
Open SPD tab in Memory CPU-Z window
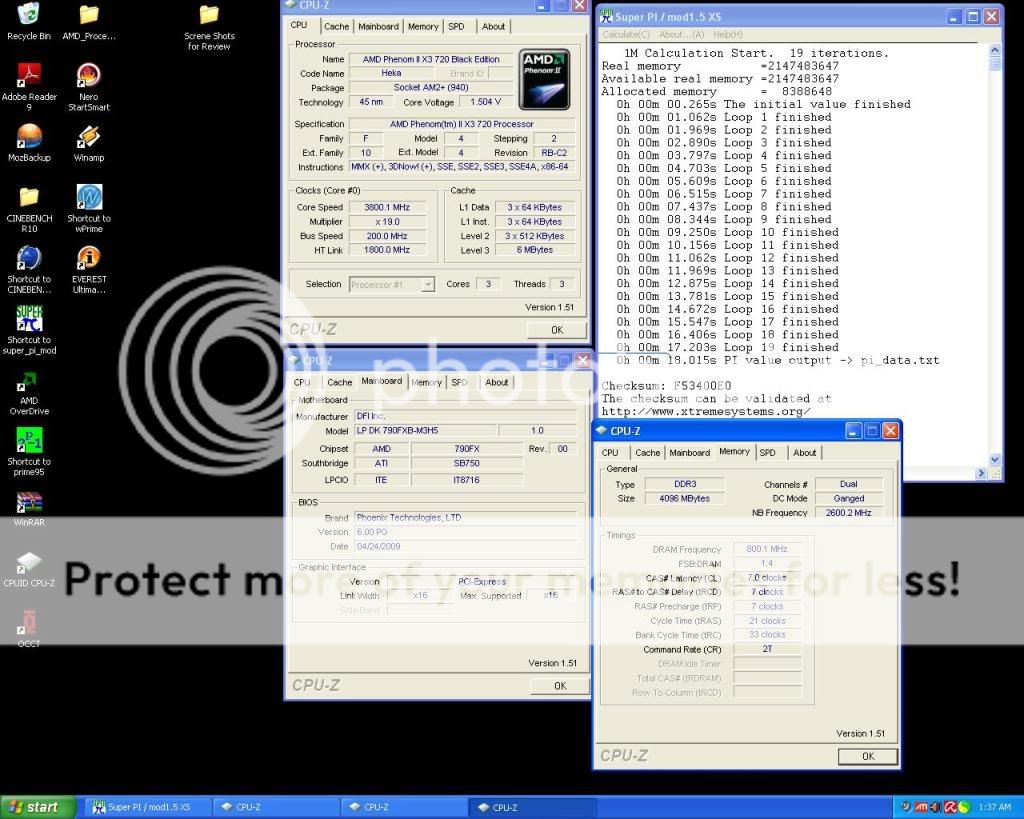pos(767,453)
